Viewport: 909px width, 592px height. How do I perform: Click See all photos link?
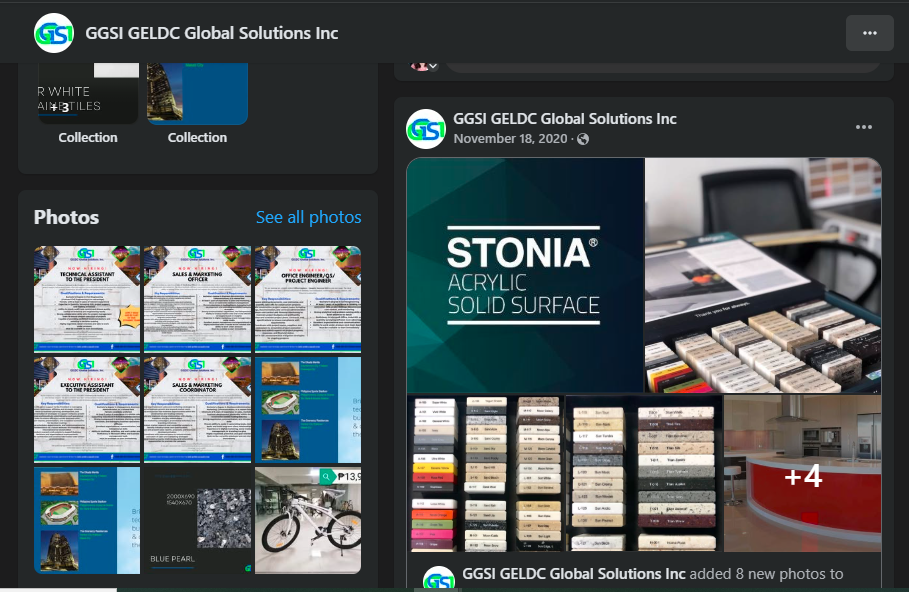(x=308, y=217)
